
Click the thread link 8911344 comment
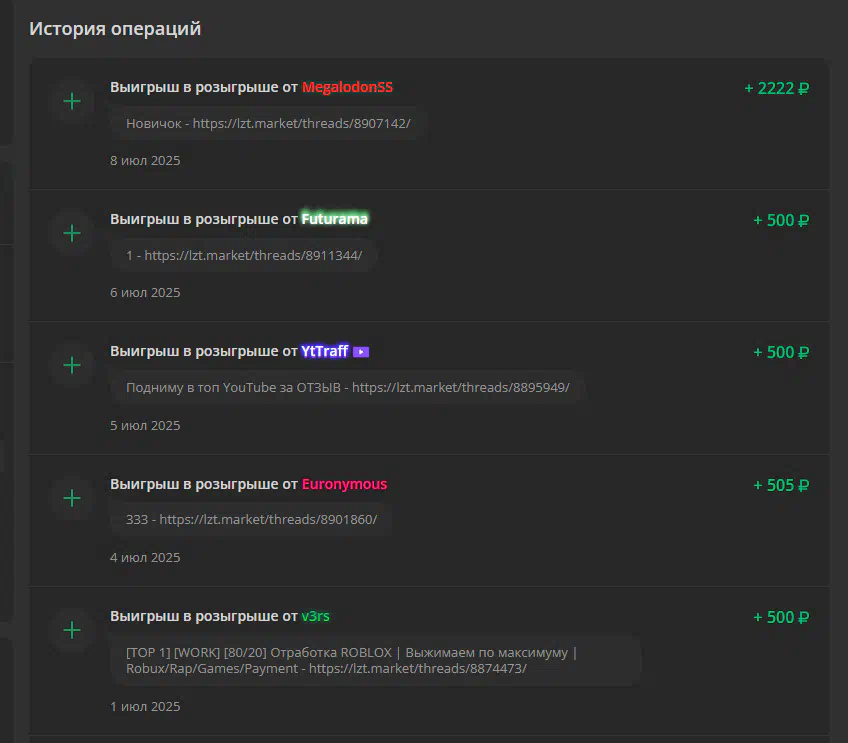coord(244,255)
